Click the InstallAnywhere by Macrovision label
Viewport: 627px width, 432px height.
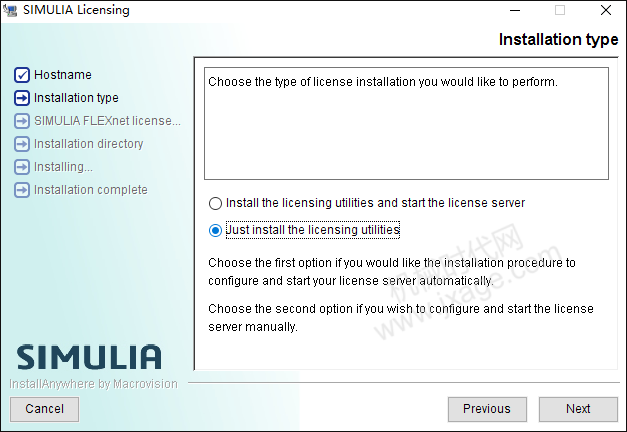93,384
